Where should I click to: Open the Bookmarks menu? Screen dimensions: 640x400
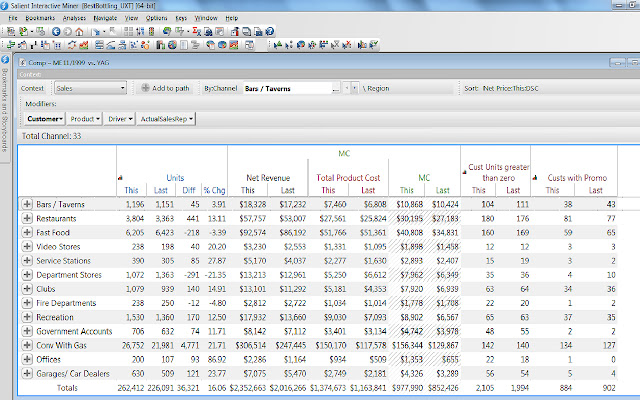click(x=41, y=18)
